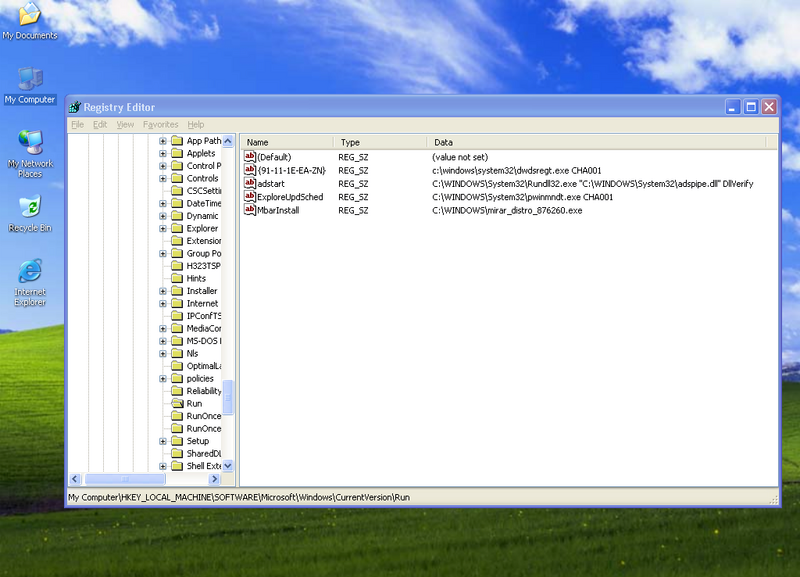Click the Reliability folder icon
800x577 pixels.
point(177,391)
